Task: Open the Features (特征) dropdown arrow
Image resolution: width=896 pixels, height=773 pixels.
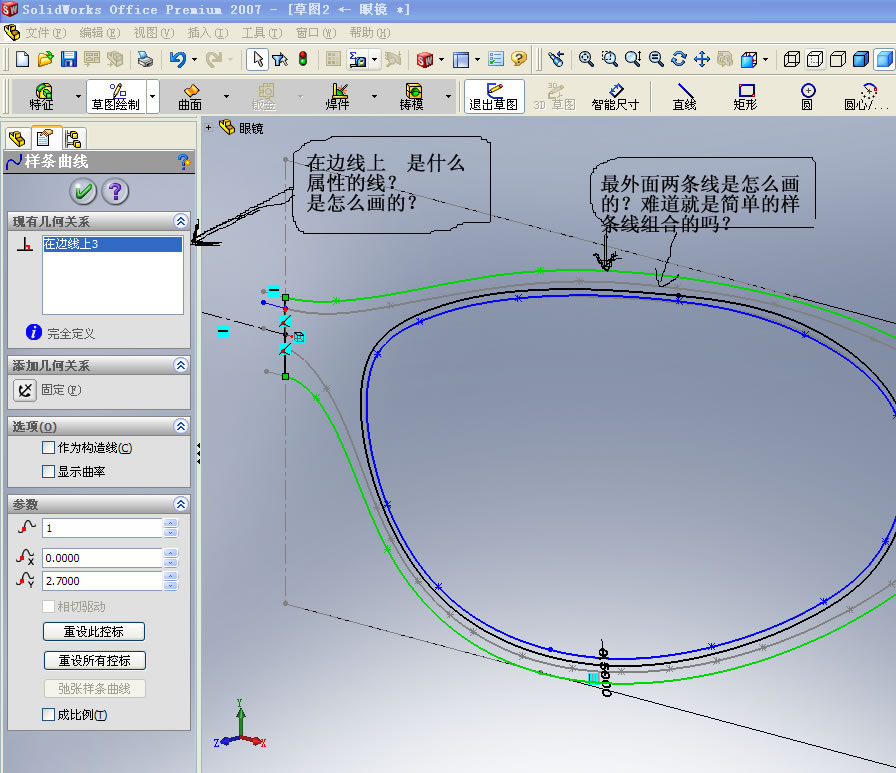Action: tap(78, 96)
